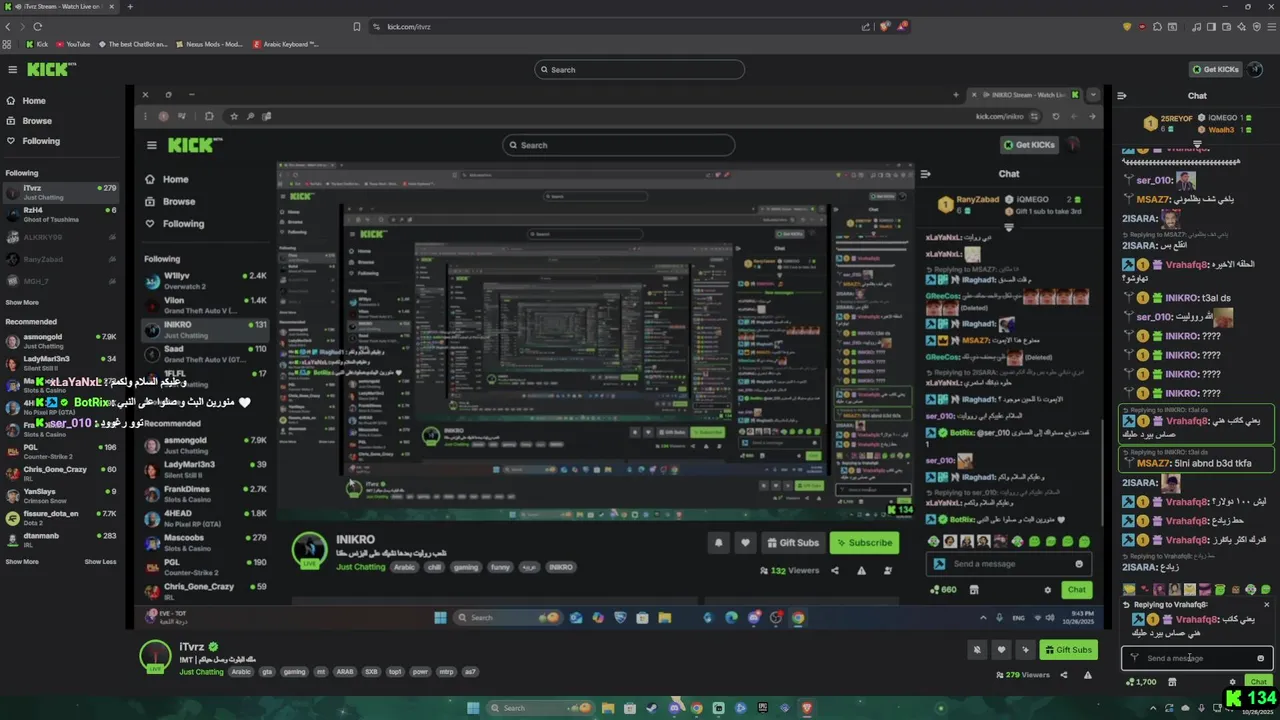The width and height of the screenshot is (1280, 720).
Task: Focus the Kick Search box
Action: point(640,70)
